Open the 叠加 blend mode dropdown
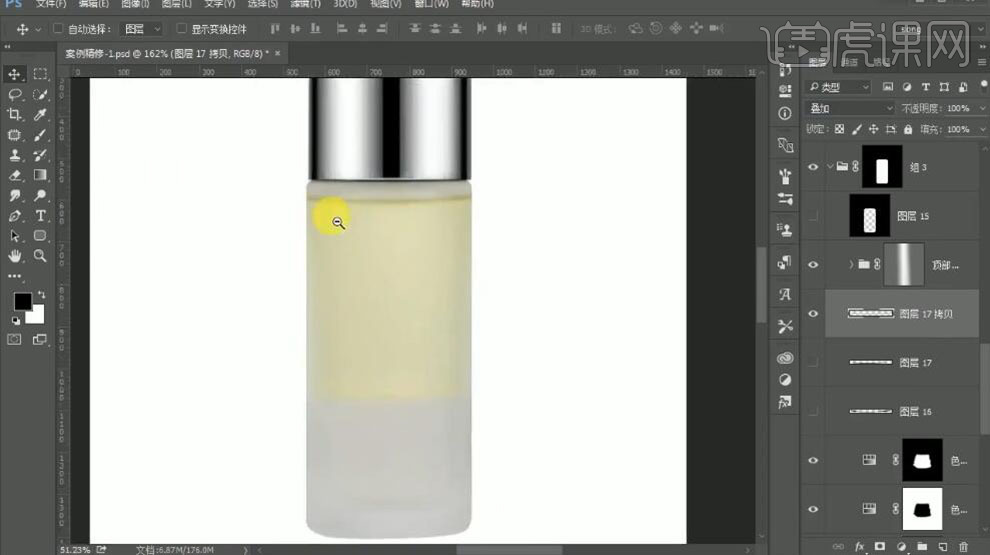This screenshot has height=555, width=990. click(x=850, y=109)
